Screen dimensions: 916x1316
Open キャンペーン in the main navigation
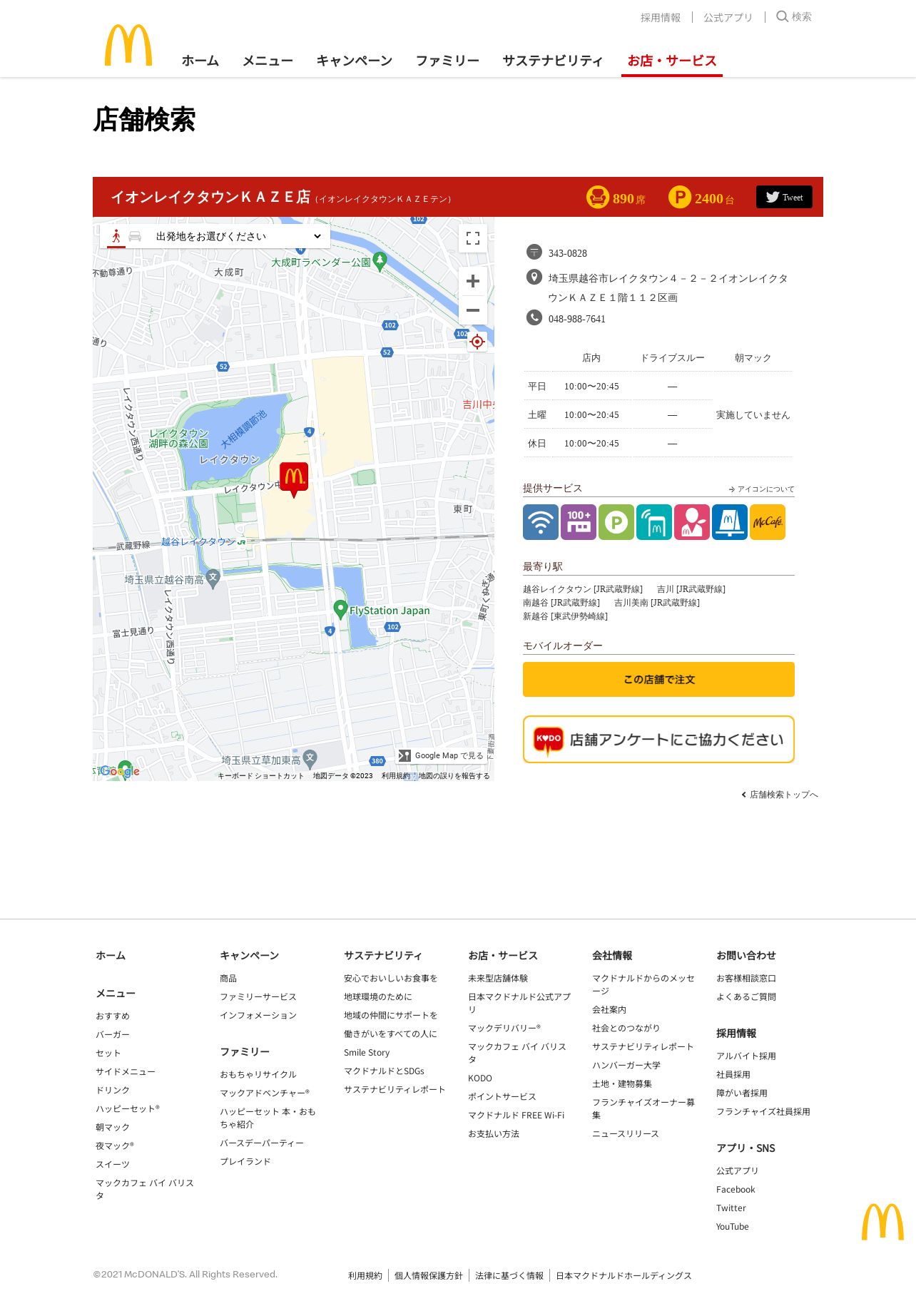[x=355, y=61]
